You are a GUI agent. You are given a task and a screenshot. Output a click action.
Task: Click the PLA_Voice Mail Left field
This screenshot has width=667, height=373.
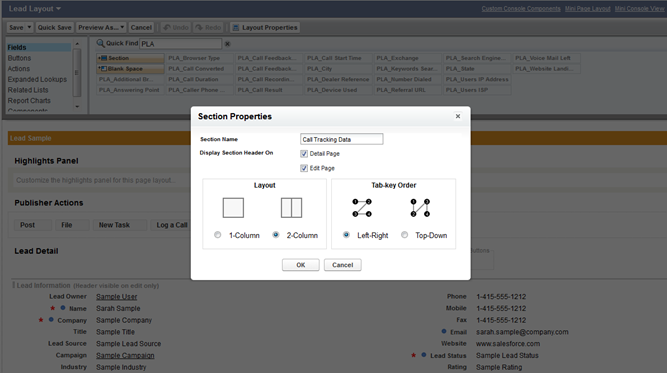[547, 58]
